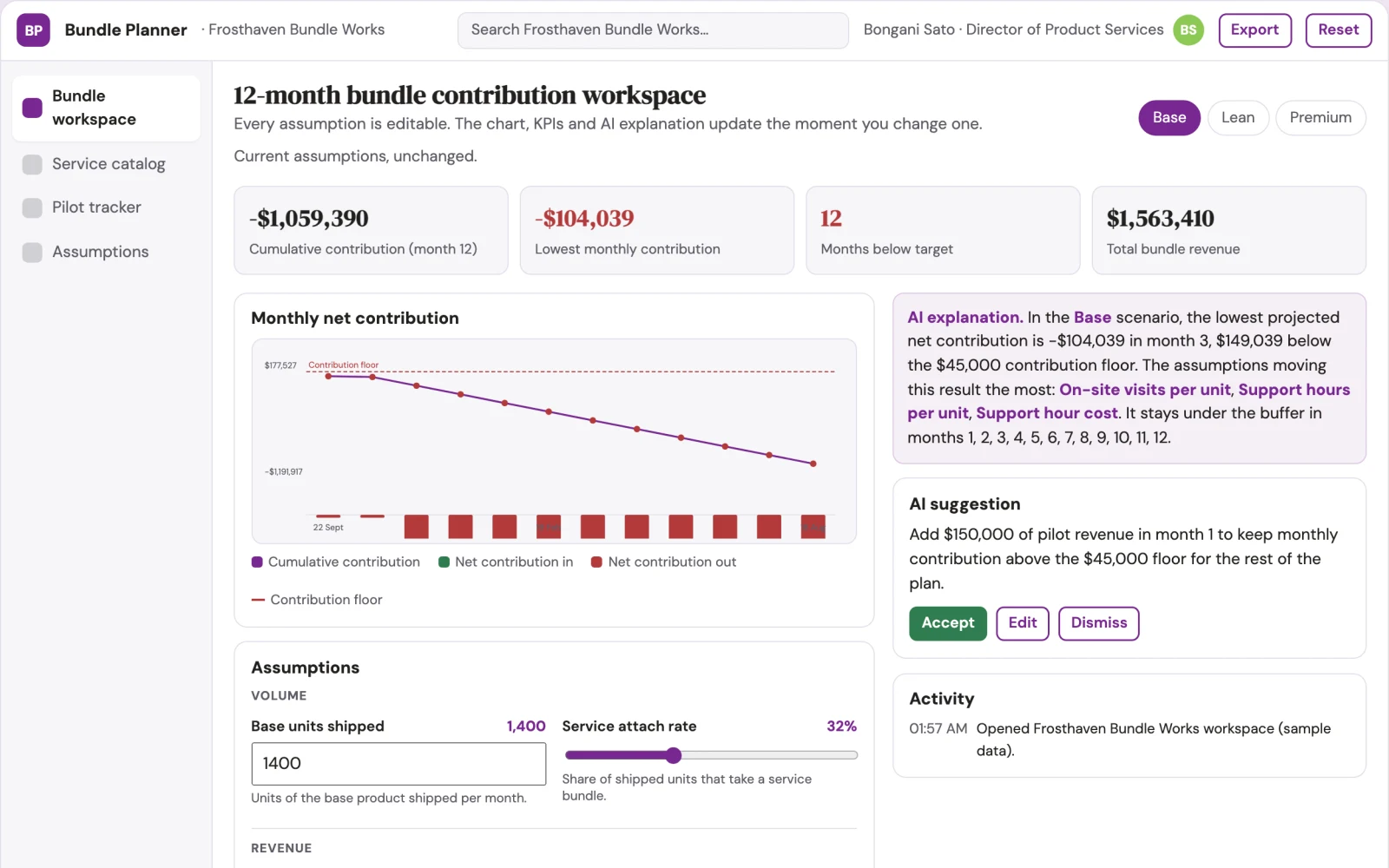This screenshot has width=1389, height=868.
Task: Click the Service attach rate slider
Action: 710,755
